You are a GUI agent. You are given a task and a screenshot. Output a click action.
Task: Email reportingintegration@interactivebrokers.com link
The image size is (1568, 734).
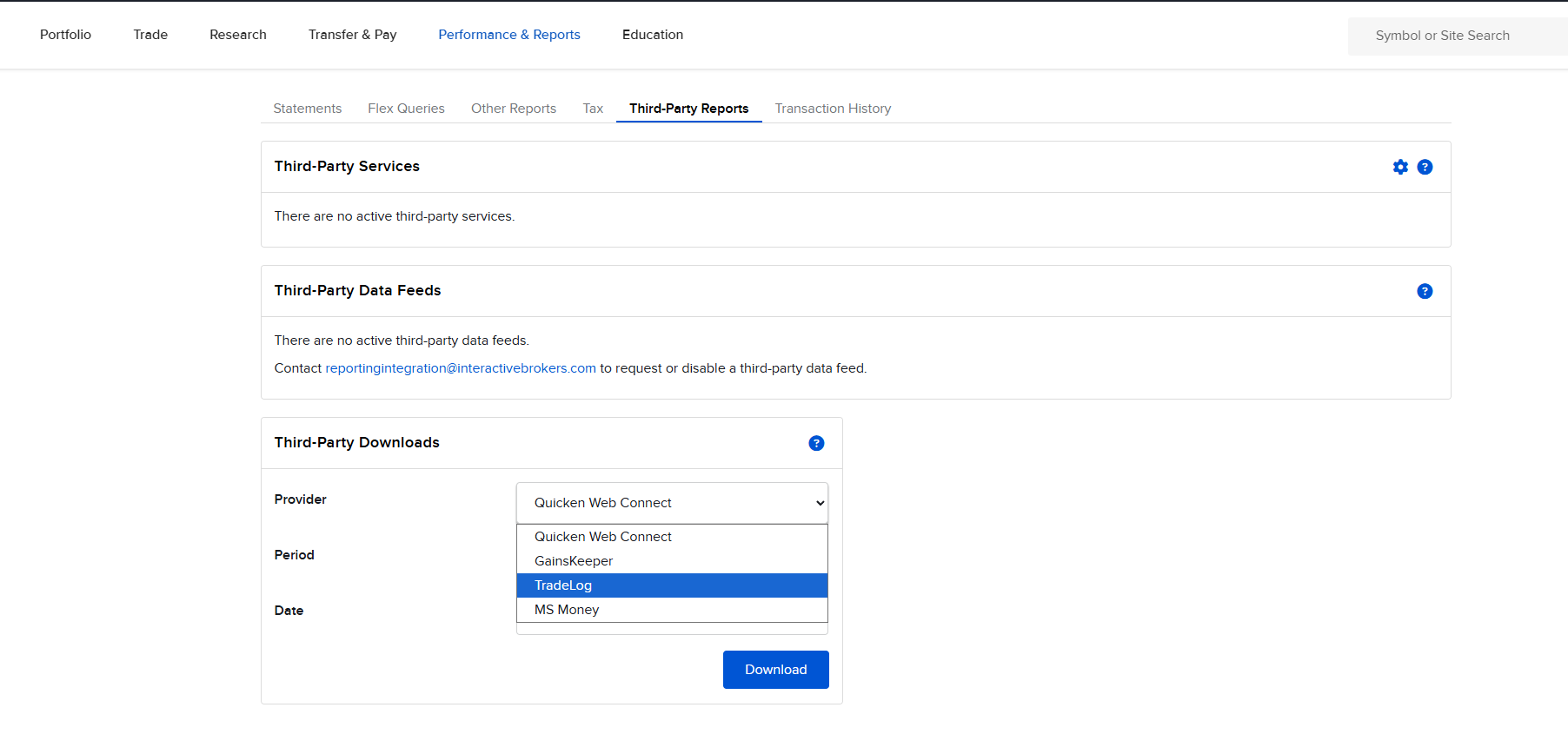[461, 368]
